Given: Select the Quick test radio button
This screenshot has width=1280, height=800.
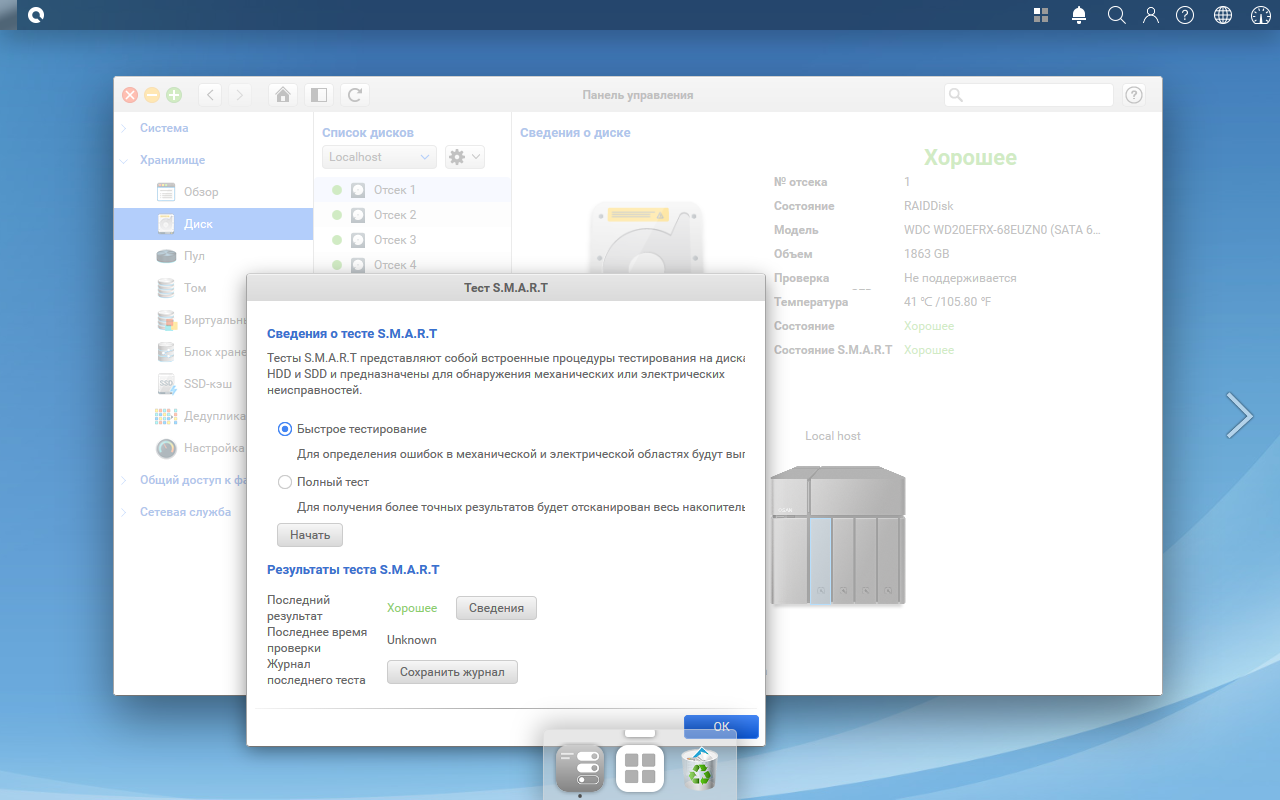Looking at the screenshot, I should (x=285, y=429).
